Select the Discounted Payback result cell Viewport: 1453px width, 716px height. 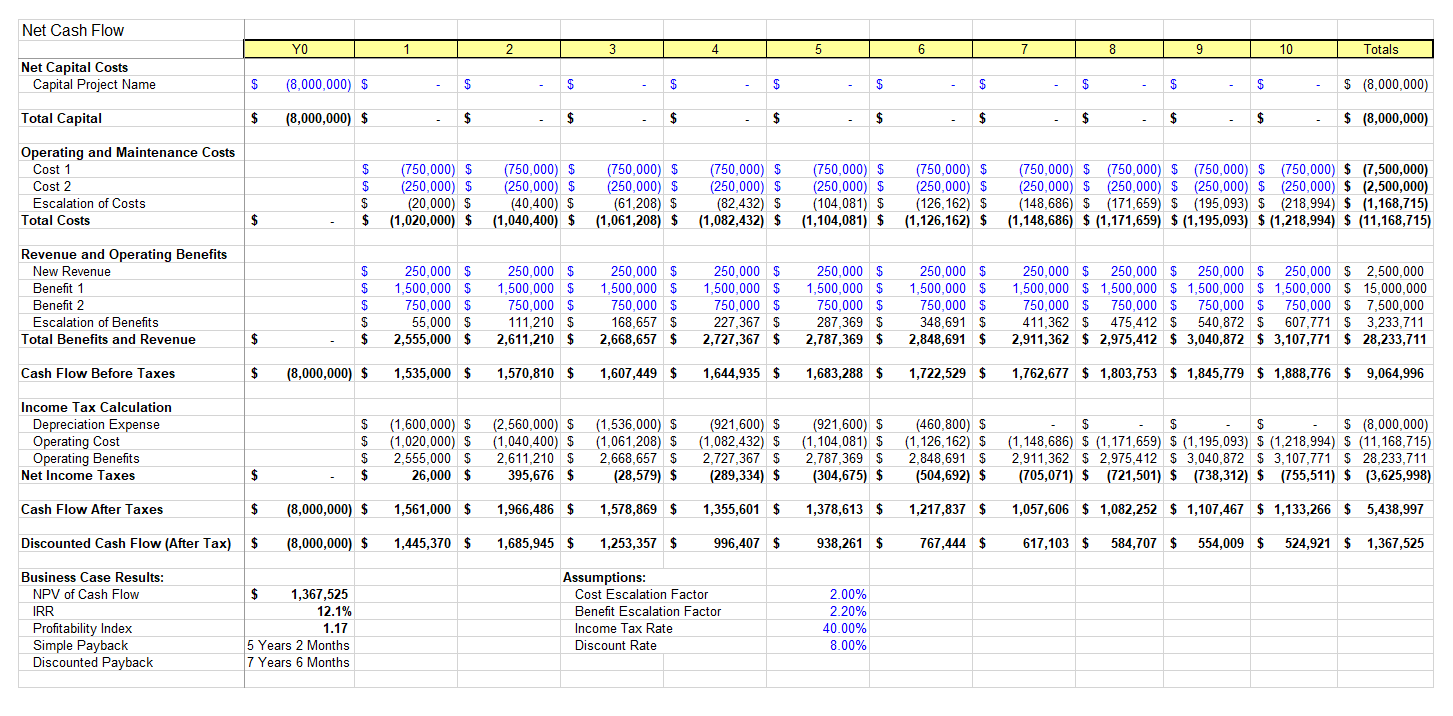[299, 663]
